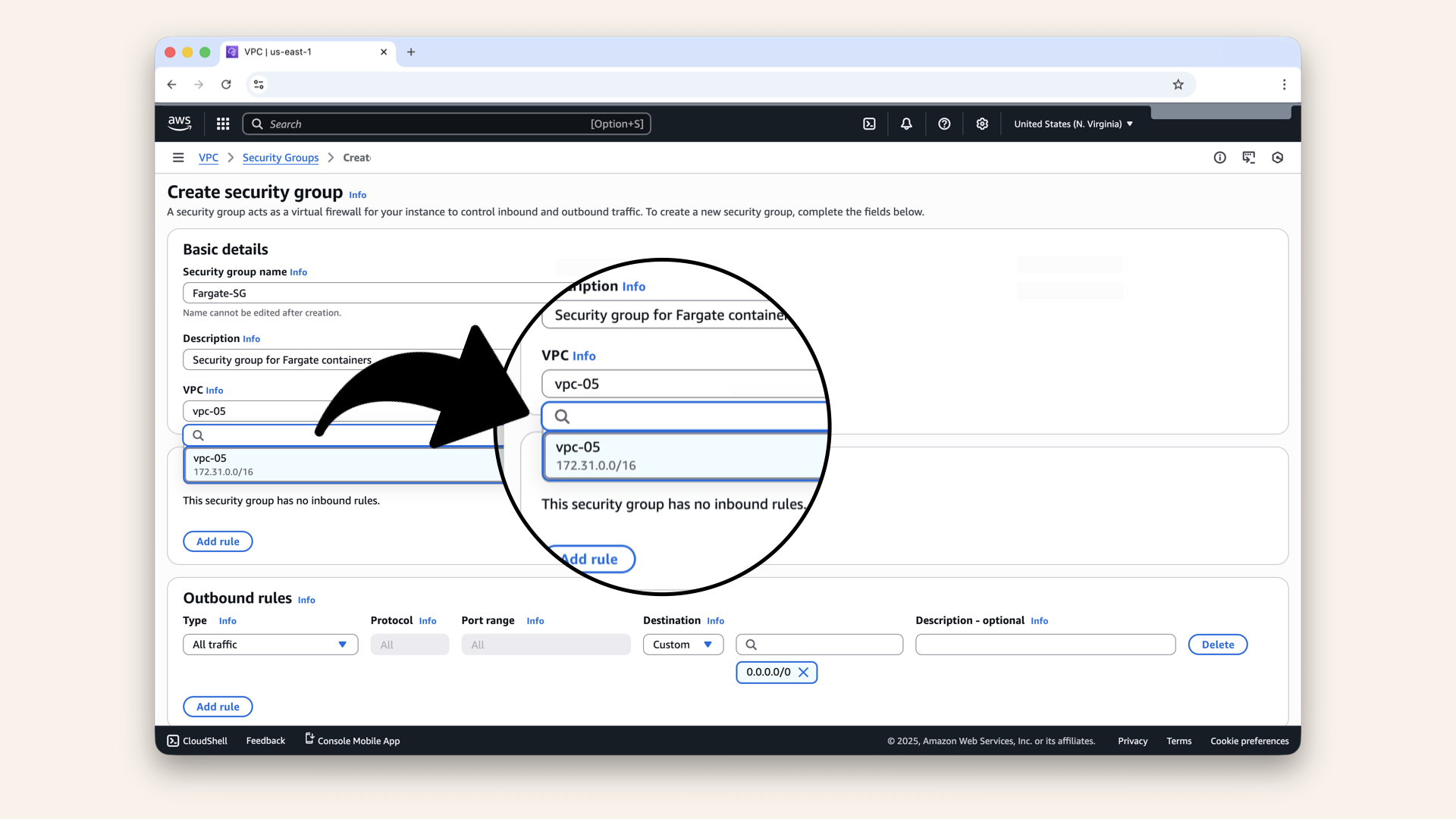Open the AWS Services grid menu
The image size is (1456, 819).
click(x=222, y=124)
